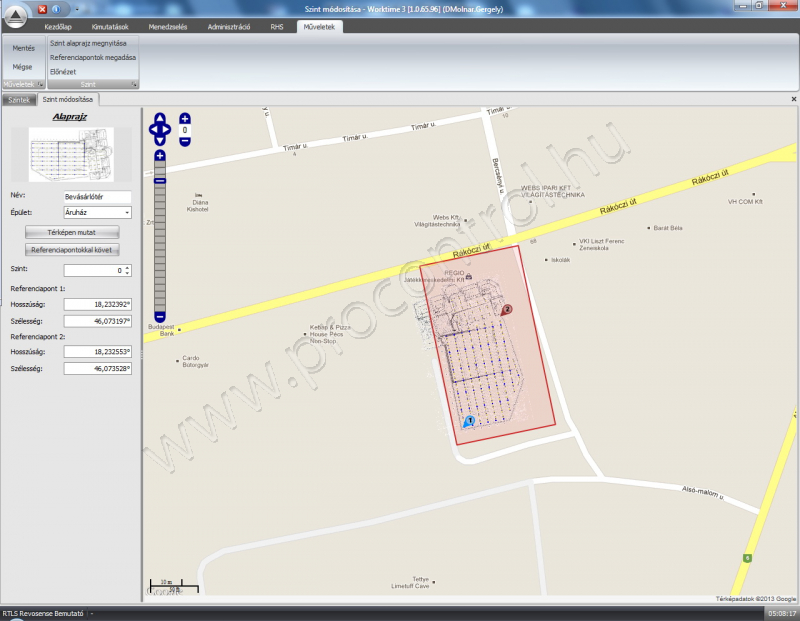The width and height of the screenshot is (800, 621).
Task: Click the WEBS IPARI KFT VILÁGÍTÁSTECHNIKA label
Action: pyautogui.click(x=553, y=191)
